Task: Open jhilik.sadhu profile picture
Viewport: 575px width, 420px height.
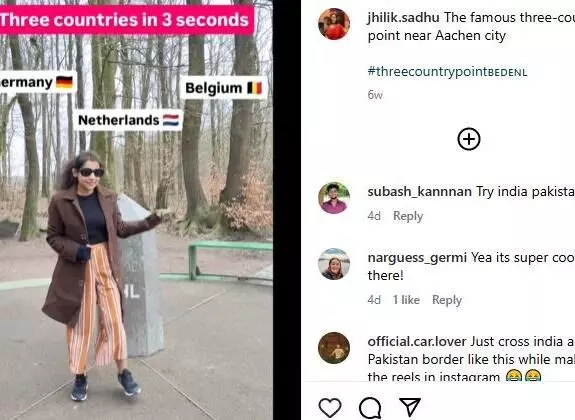Action: pyautogui.click(x=334, y=24)
